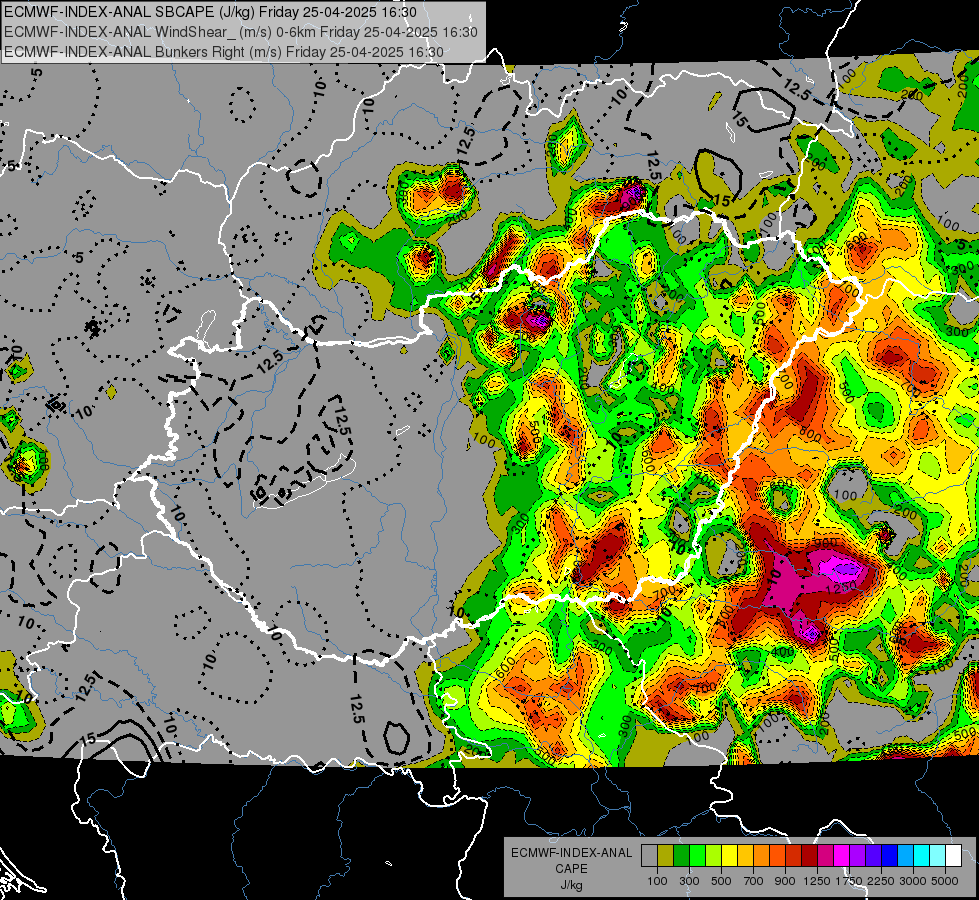The height and width of the screenshot is (900, 979).
Task: Click the 300 tick label under the color bar
Action: [689, 881]
